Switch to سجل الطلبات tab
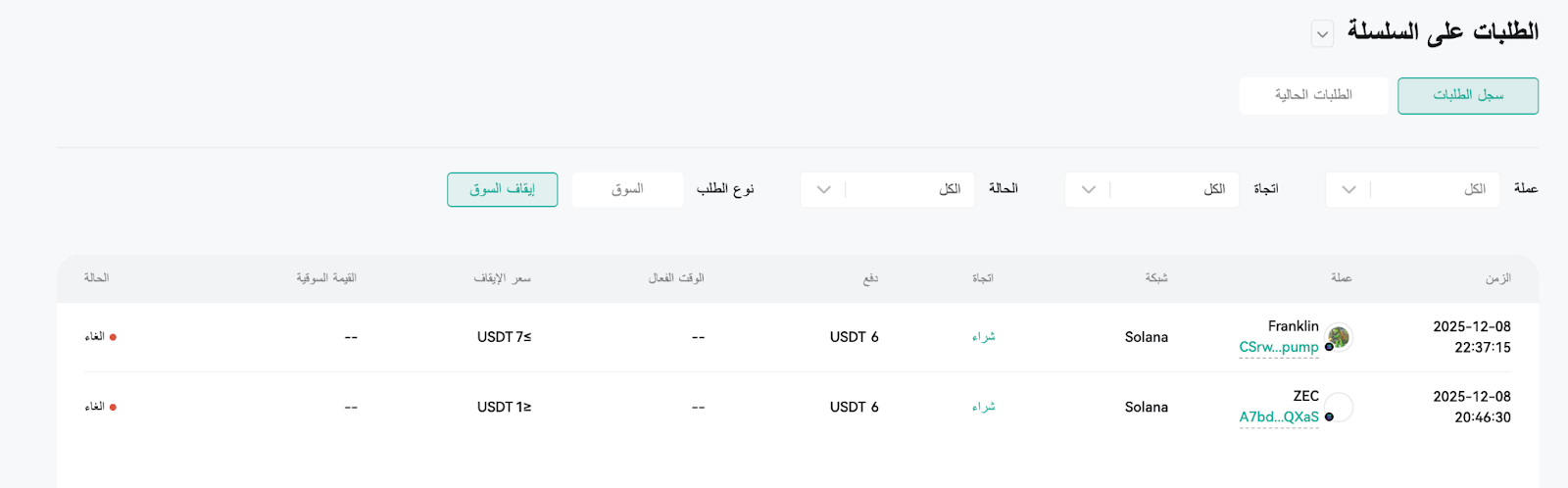The image size is (1568, 488). point(1468,95)
